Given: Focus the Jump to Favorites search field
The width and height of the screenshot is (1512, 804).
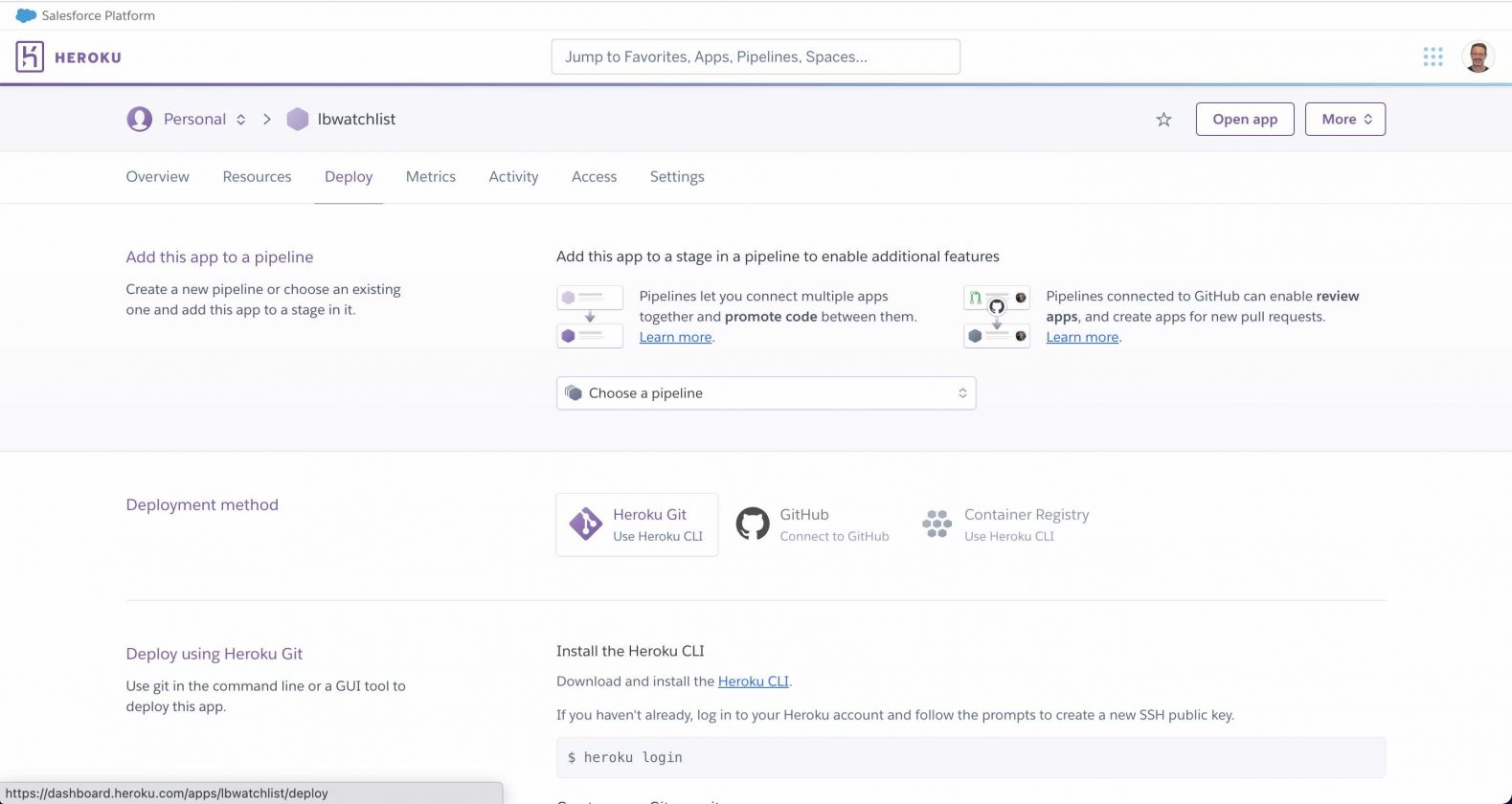Looking at the screenshot, I should pos(755,57).
